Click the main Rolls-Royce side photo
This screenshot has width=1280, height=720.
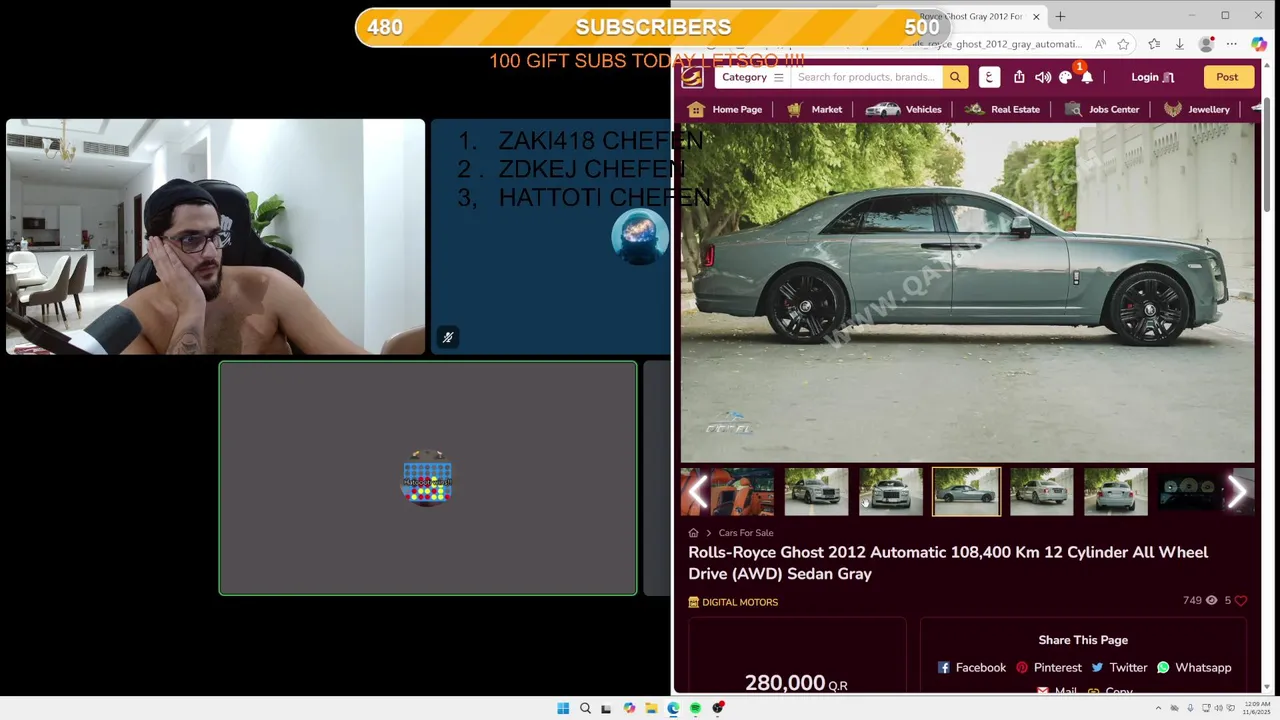[967, 292]
